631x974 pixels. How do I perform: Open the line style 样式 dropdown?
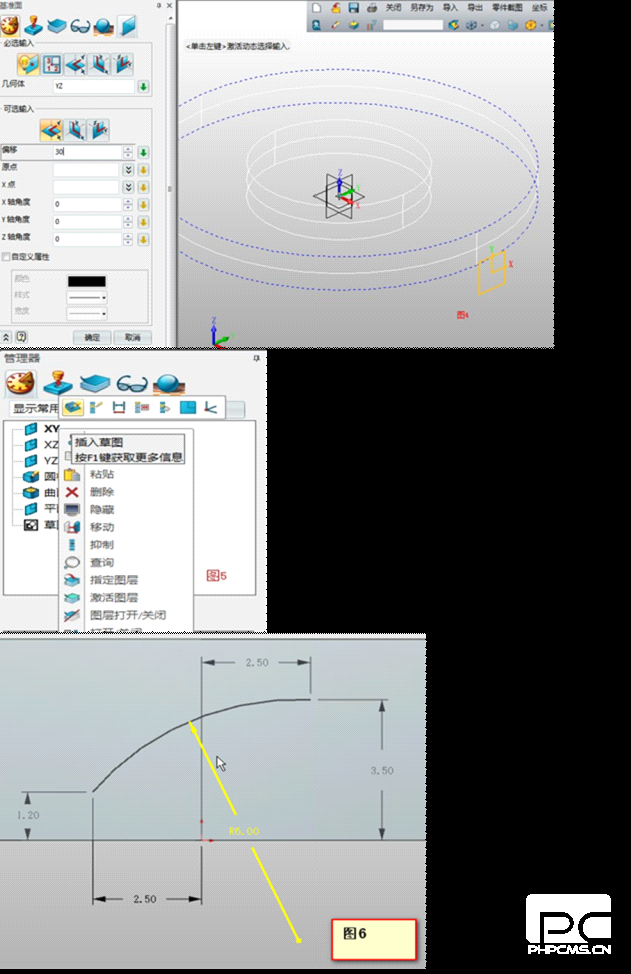pyautogui.click(x=87, y=297)
